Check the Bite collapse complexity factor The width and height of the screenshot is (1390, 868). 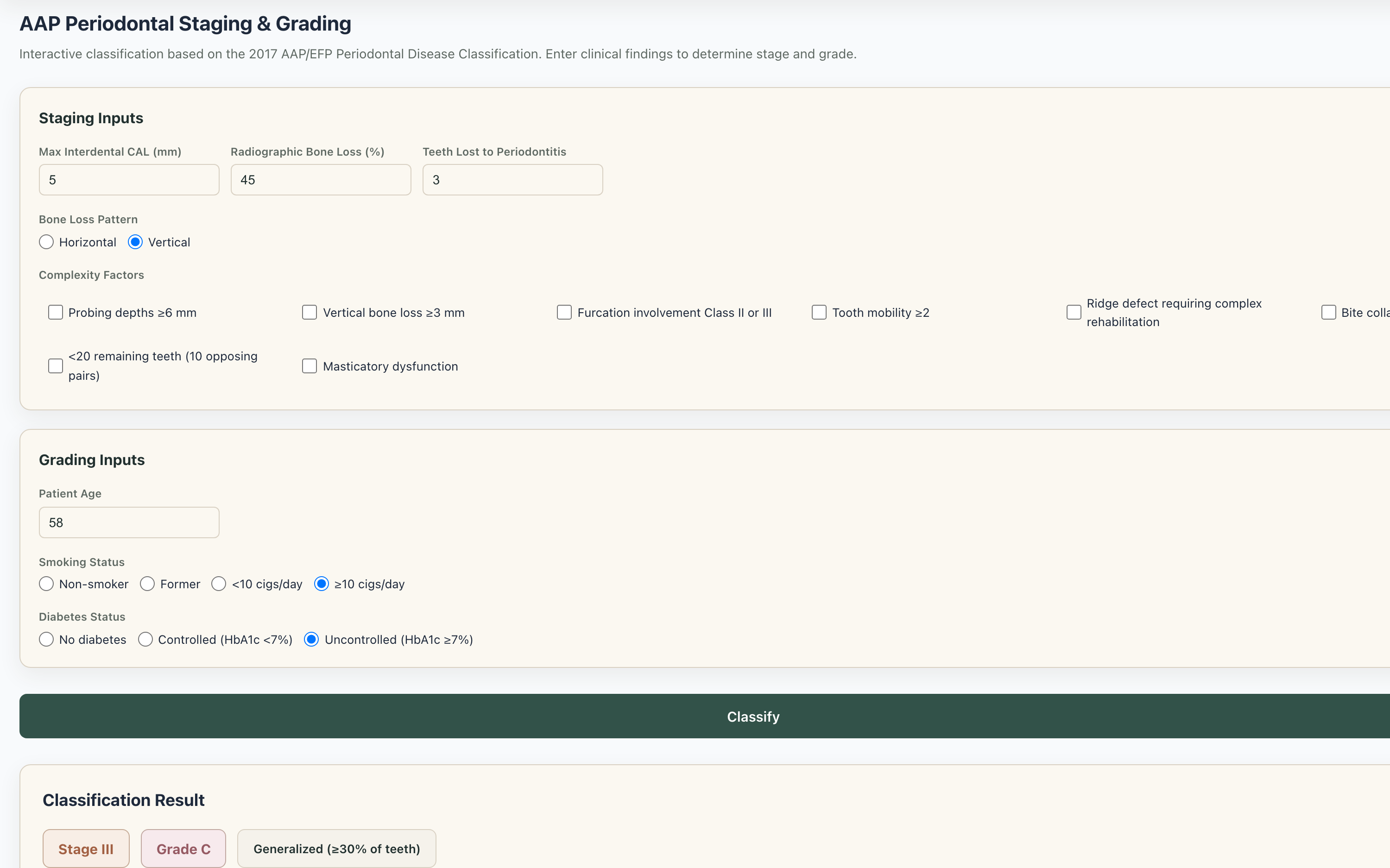point(1328,312)
